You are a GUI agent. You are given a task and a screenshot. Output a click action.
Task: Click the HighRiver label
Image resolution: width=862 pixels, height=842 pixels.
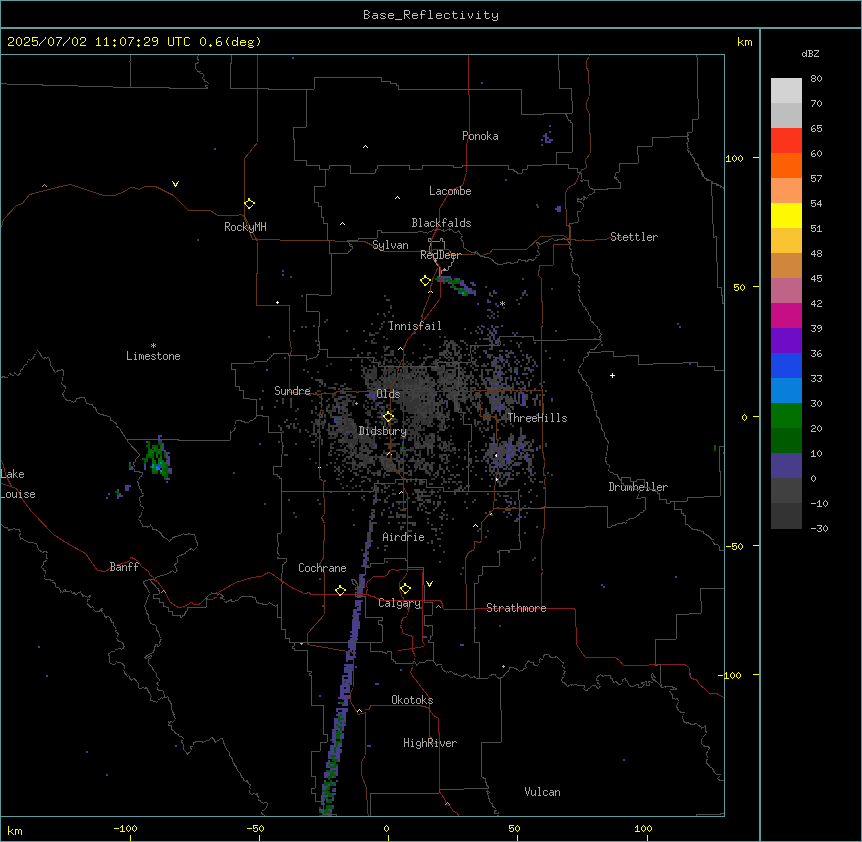click(x=430, y=743)
